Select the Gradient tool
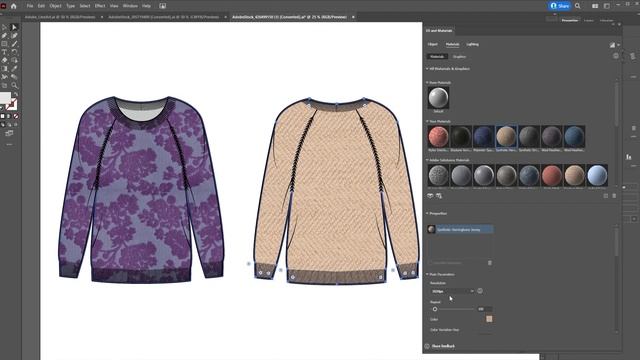The width and height of the screenshot is (640, 360). pos(4,69)
